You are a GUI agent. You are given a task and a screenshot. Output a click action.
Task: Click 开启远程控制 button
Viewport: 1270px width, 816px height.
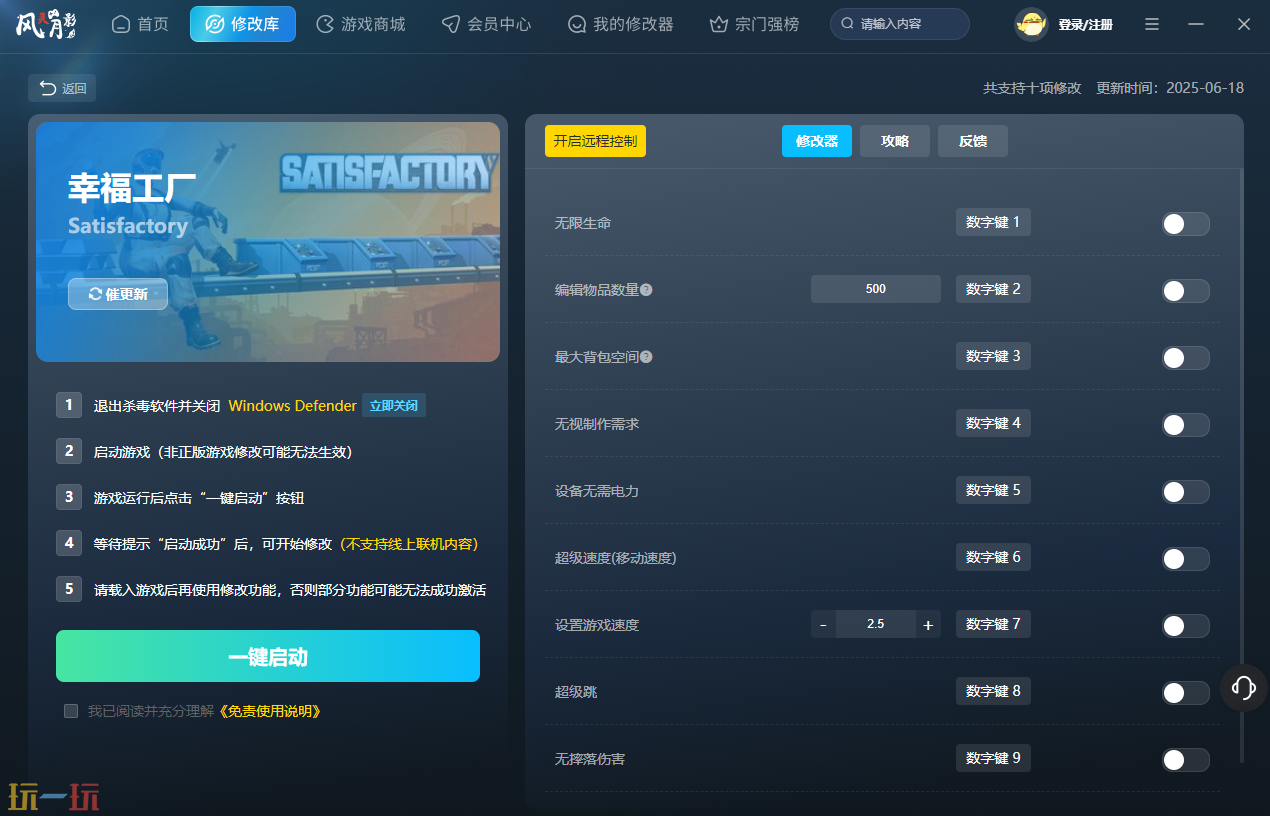(595, 141)
